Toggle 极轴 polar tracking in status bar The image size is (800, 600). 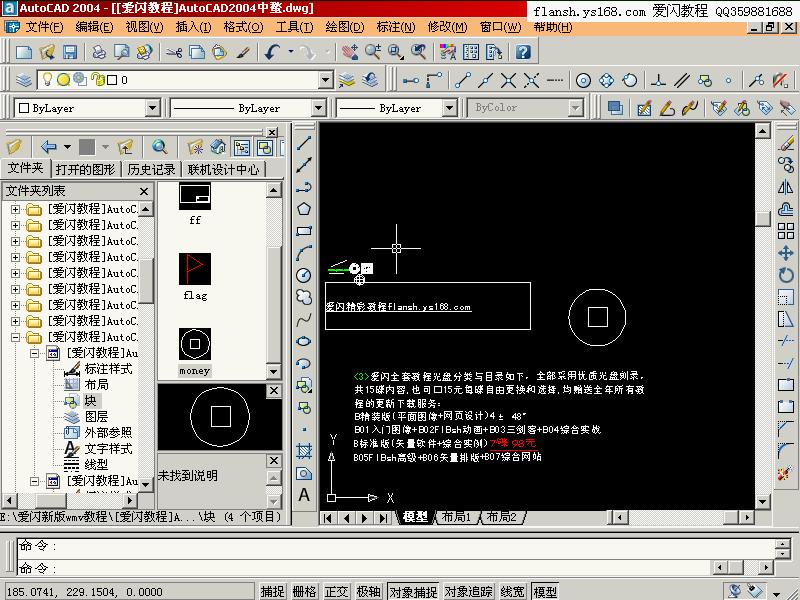(368, 591)
